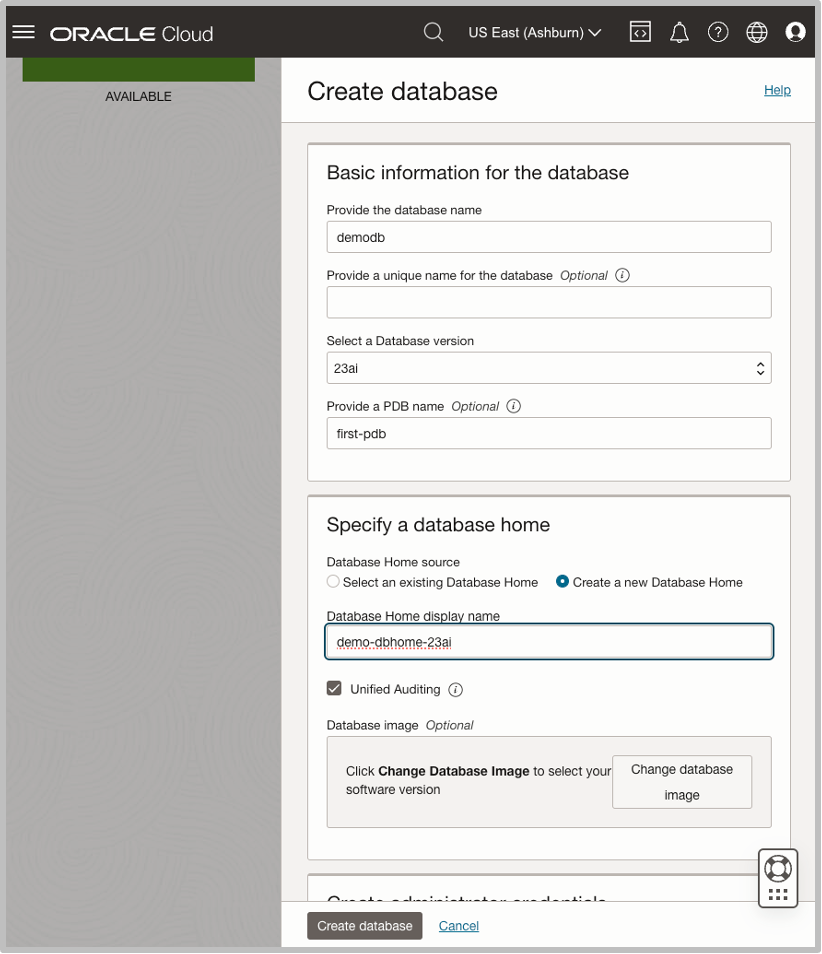Viewport: 822px width, 954px height.
Task: Open the help question-mark icon
Action: 718,31
